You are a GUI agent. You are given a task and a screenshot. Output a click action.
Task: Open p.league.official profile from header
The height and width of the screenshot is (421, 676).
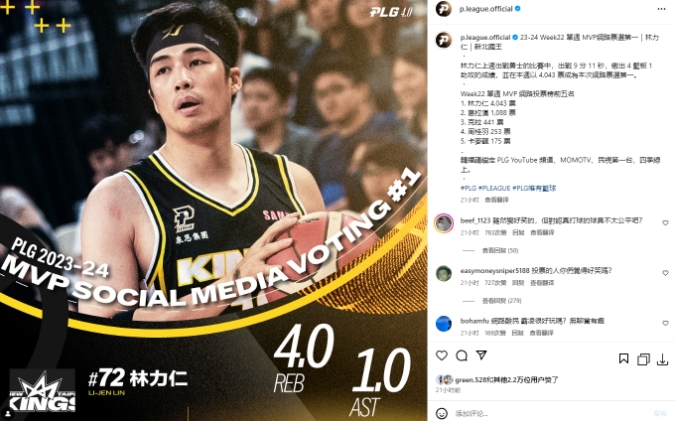tap(485, 9)
